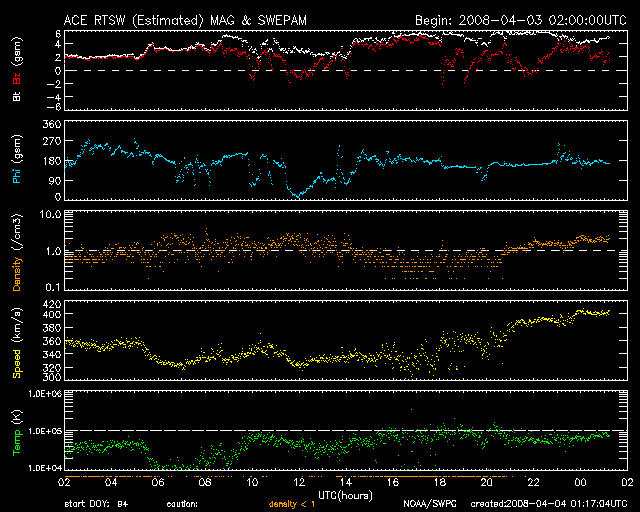The width and height of the screenshot is (640, 512).
Task: Click the 10.0 tick on the Density axis
Action: 50,214
